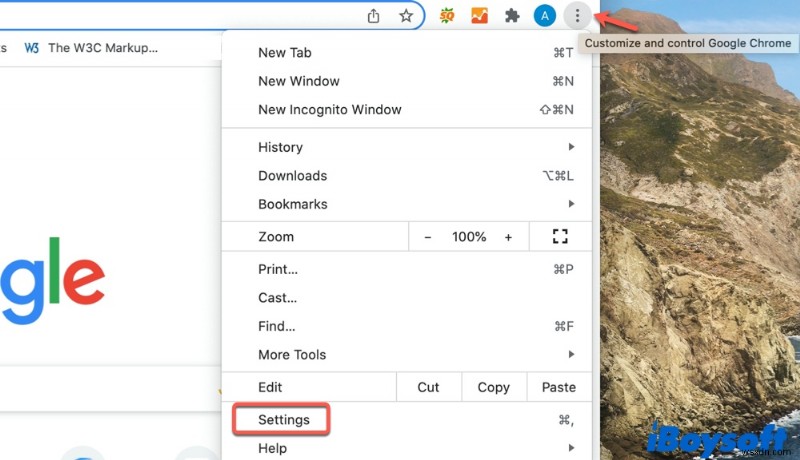Click the profile avatar icon
The image size is (800, 460).
[545, 16]
